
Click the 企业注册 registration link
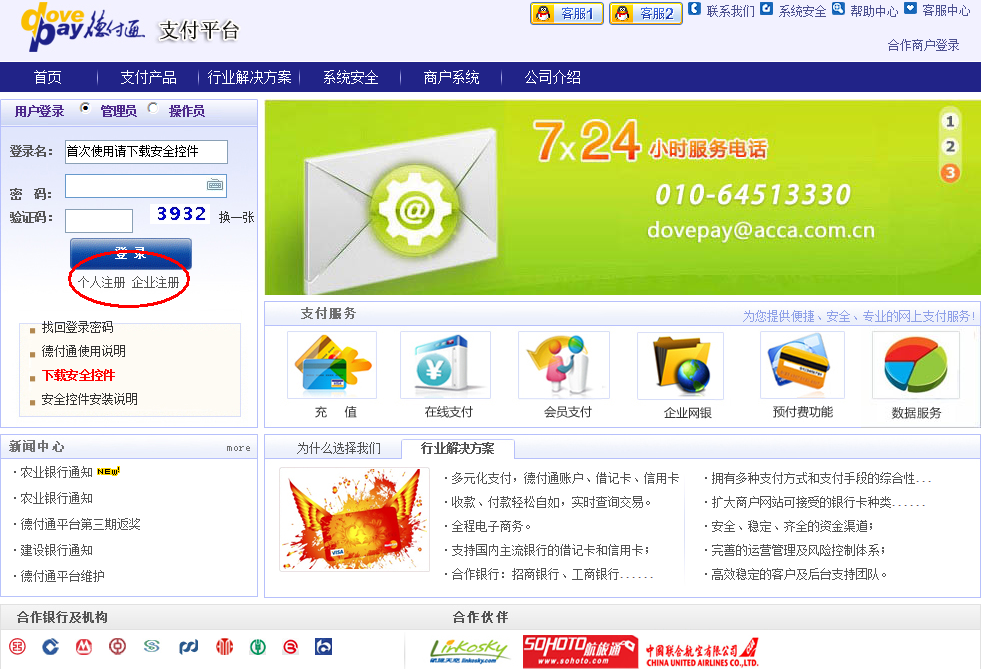click(156, 283)
